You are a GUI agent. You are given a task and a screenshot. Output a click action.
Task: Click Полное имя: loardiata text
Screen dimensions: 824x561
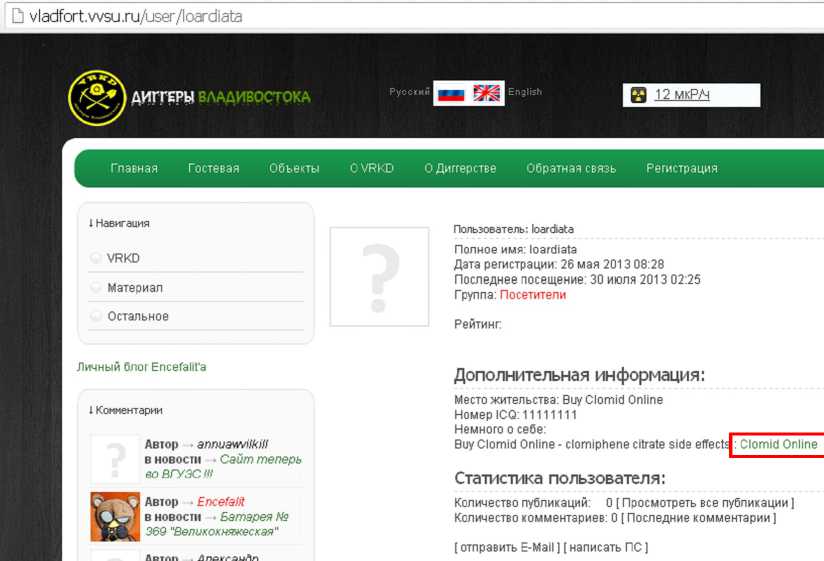click(x=516, y=250)
